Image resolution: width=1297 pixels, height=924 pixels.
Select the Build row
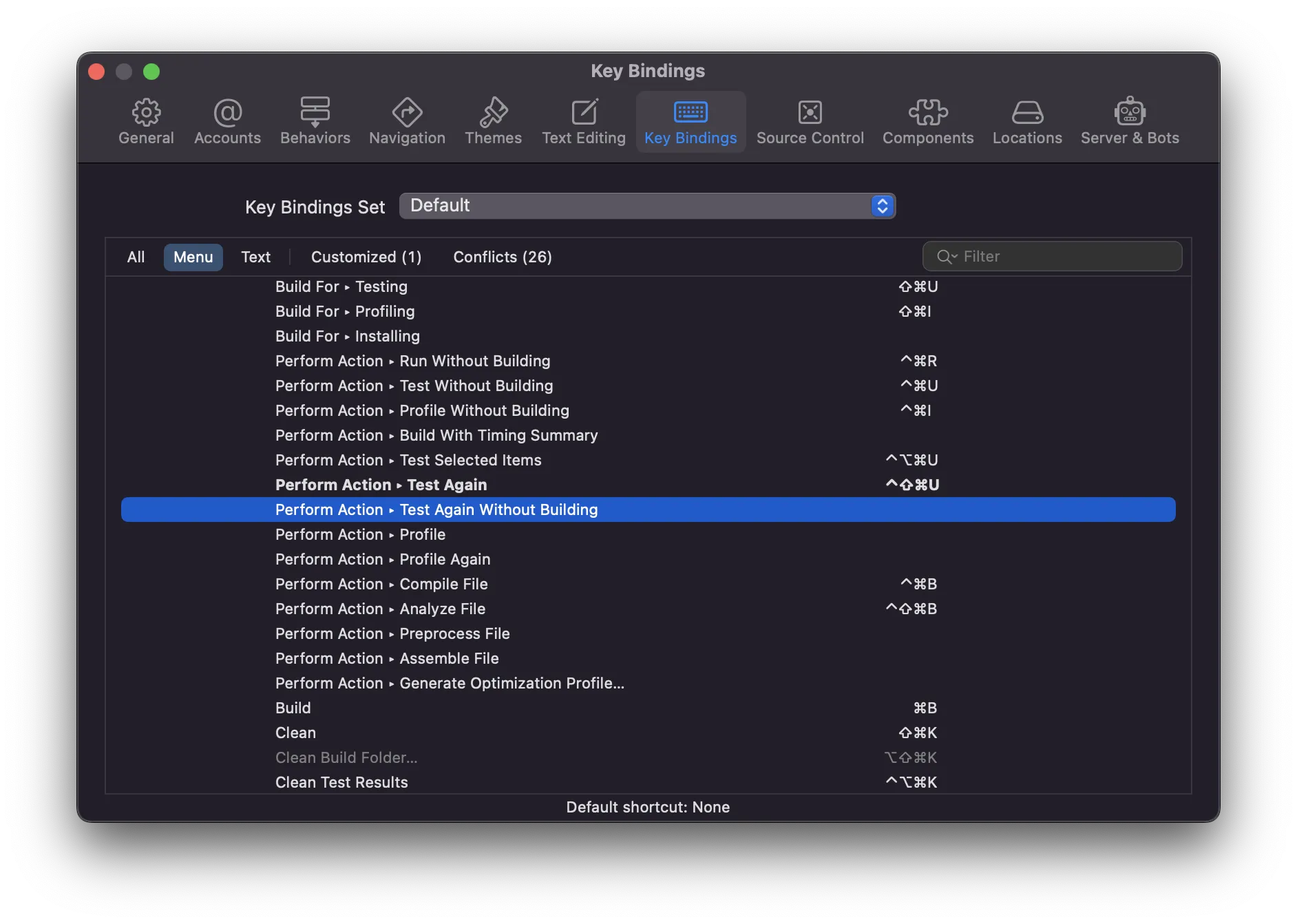(x=648, y=708)
